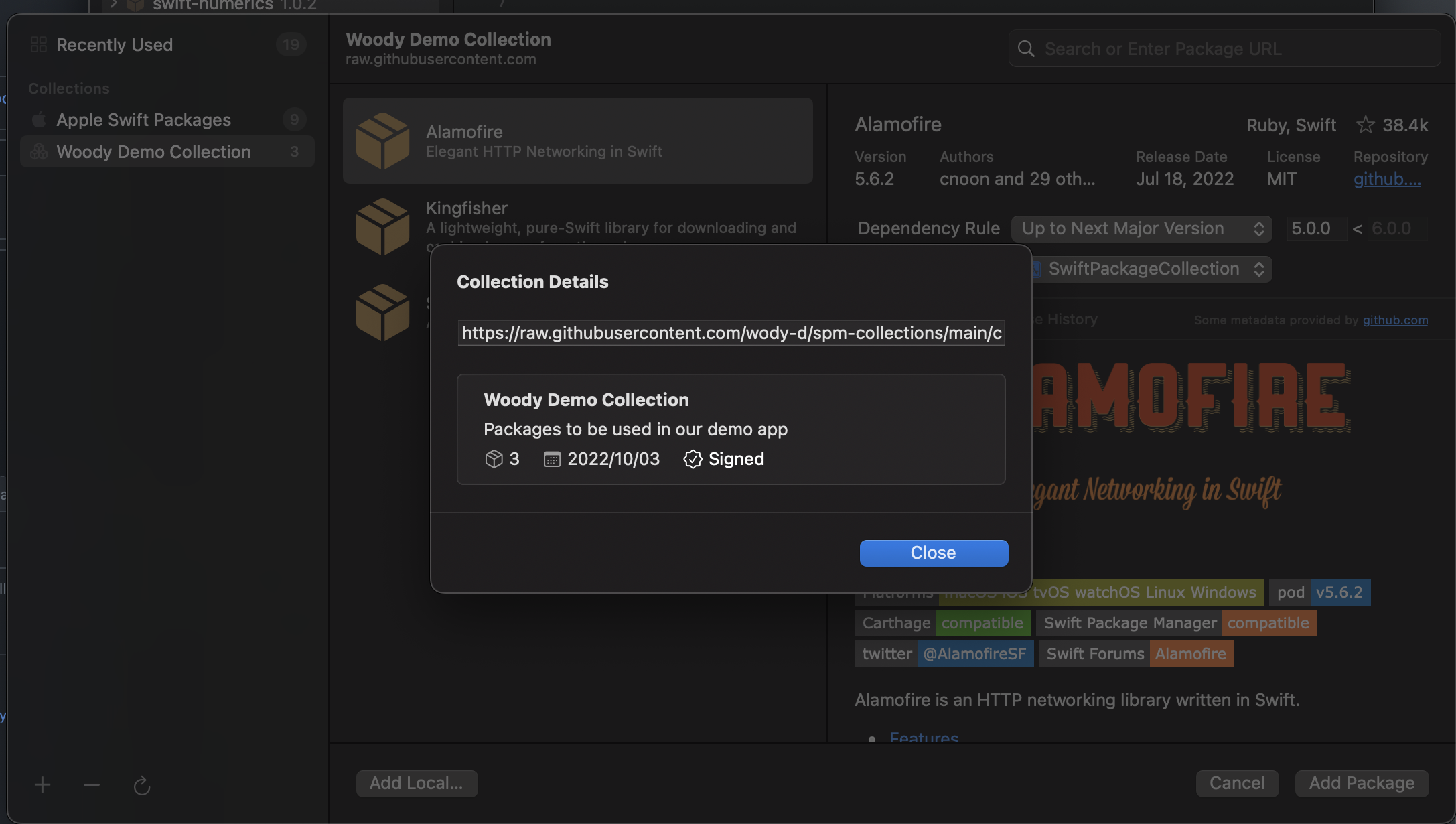Select Woody Demo Collection in sidebar
This screenshot has height=824, width=1456.
[x=153, y=152]
